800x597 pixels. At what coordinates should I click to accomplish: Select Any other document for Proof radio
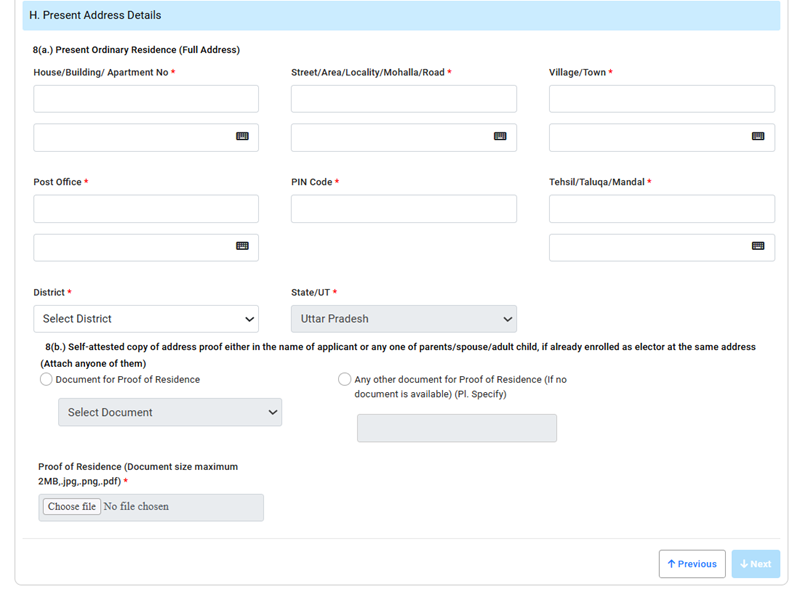pos(345,380)
